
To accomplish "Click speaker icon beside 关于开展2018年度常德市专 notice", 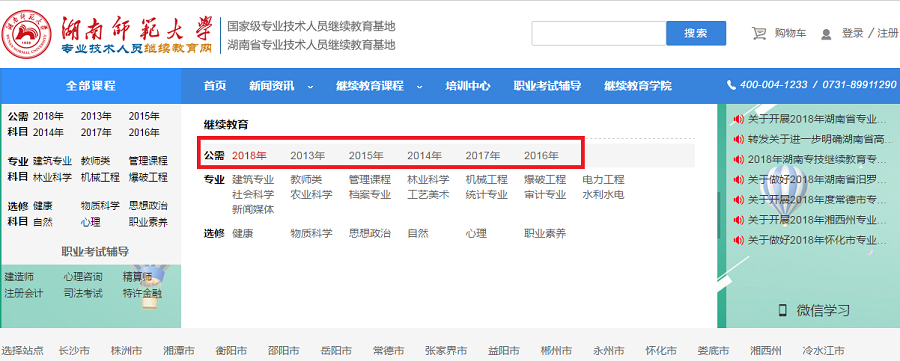I will [739, 200].
